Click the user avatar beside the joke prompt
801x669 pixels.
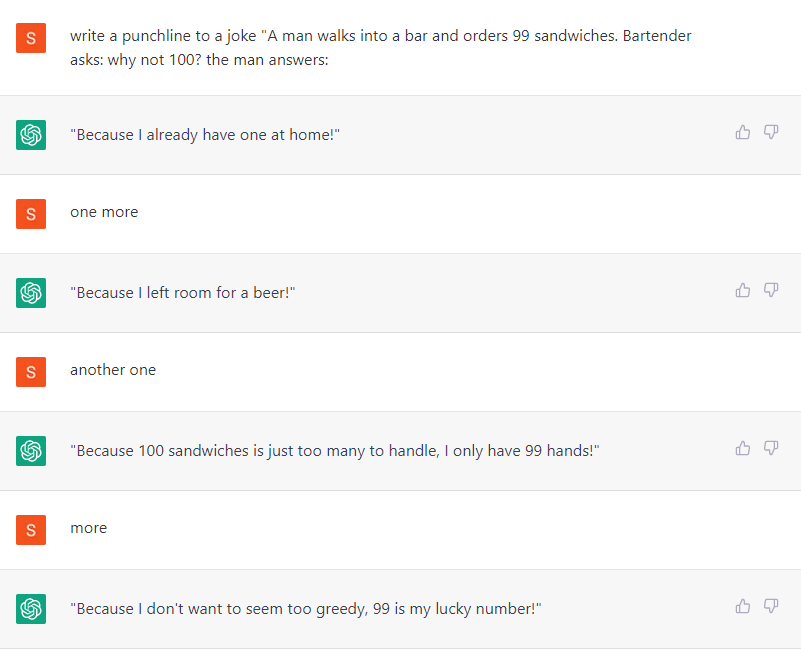pos(31,38)
